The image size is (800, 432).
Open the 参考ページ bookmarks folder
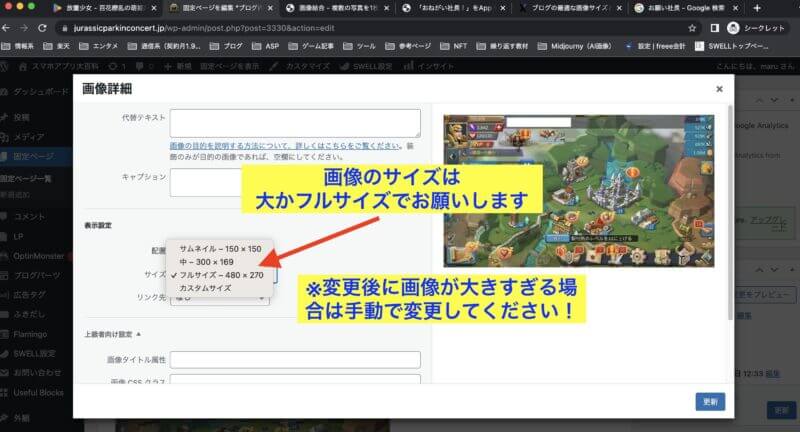(x=408, y=46)
